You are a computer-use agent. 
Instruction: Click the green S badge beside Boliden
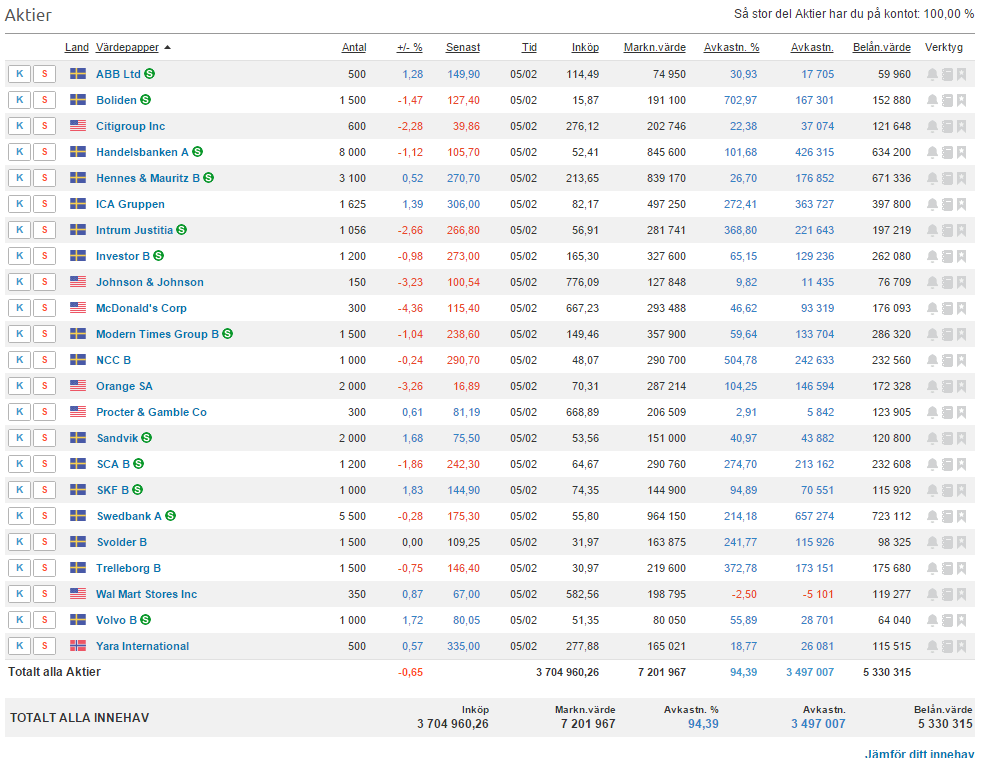click(x=145, y=99)
